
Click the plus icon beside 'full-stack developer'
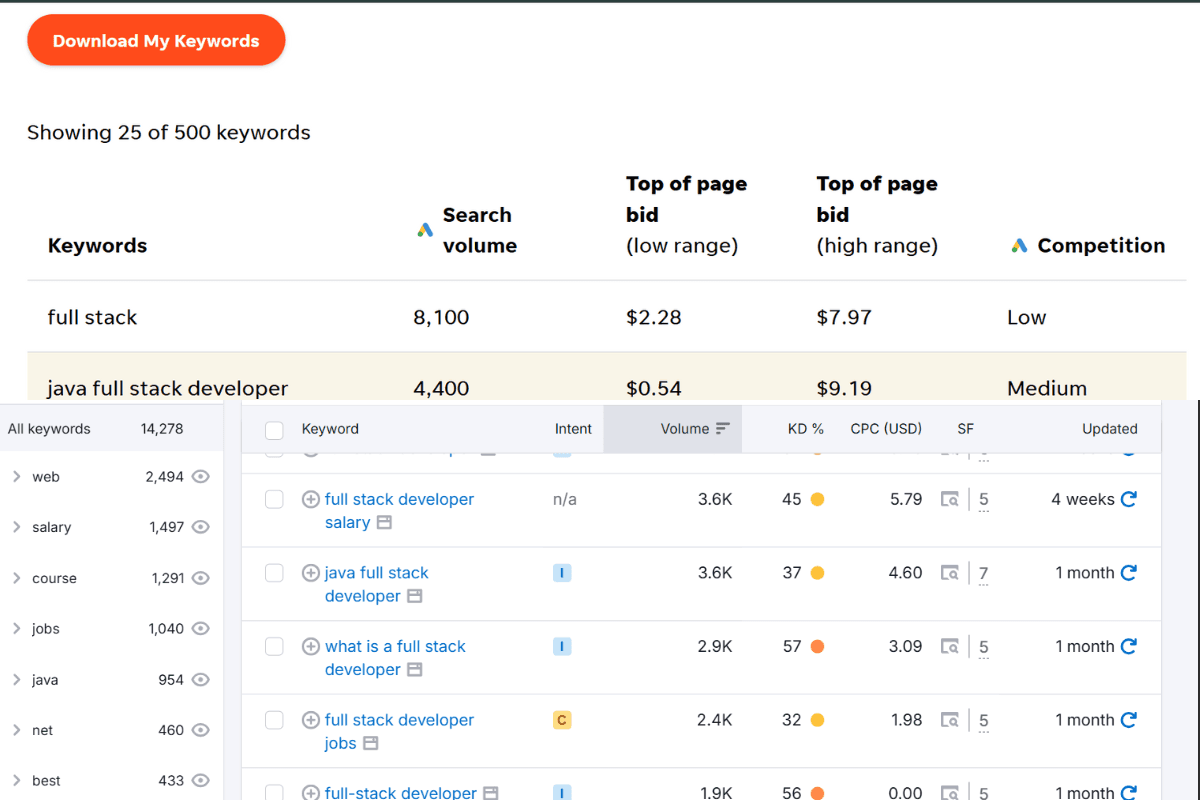pyautogui.click(x=311, y=793)
